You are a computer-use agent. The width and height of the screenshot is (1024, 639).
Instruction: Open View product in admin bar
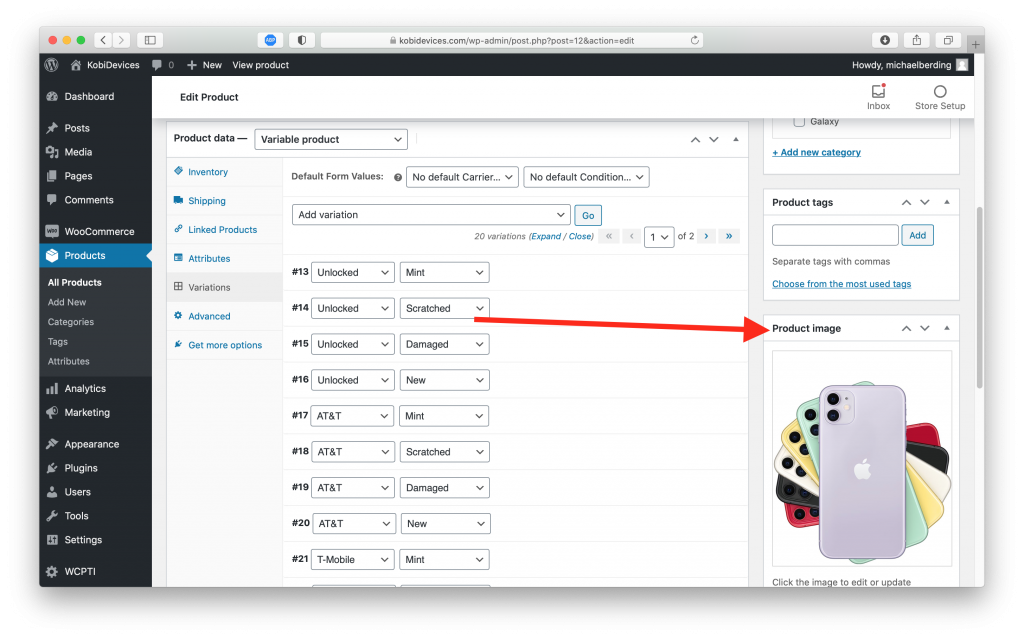click(x=261, y=65)
